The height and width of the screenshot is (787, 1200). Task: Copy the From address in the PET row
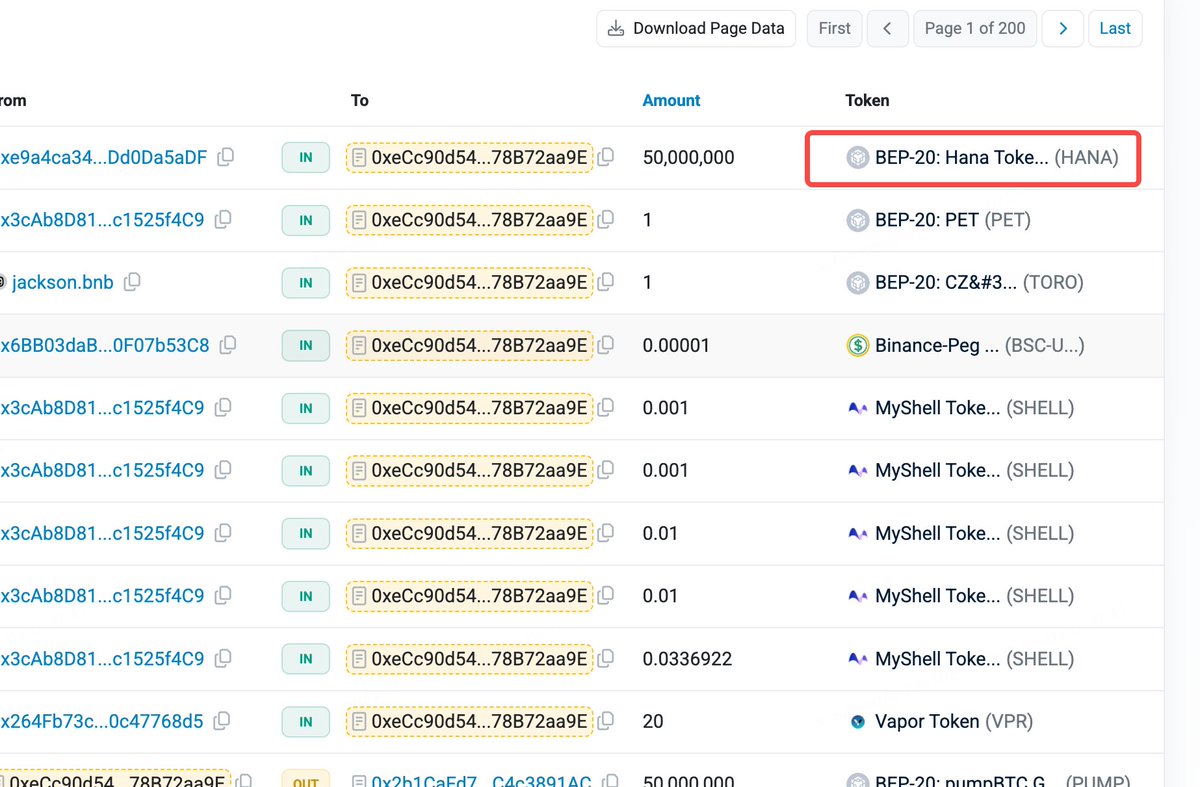pyautogui.click(x=223, y=219)
